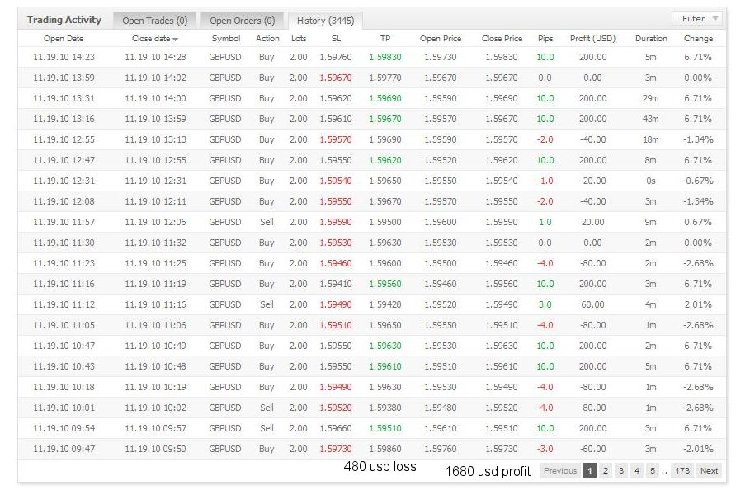The image size is (750, 495).
Task: Go to the Next page
Action: 708,470
